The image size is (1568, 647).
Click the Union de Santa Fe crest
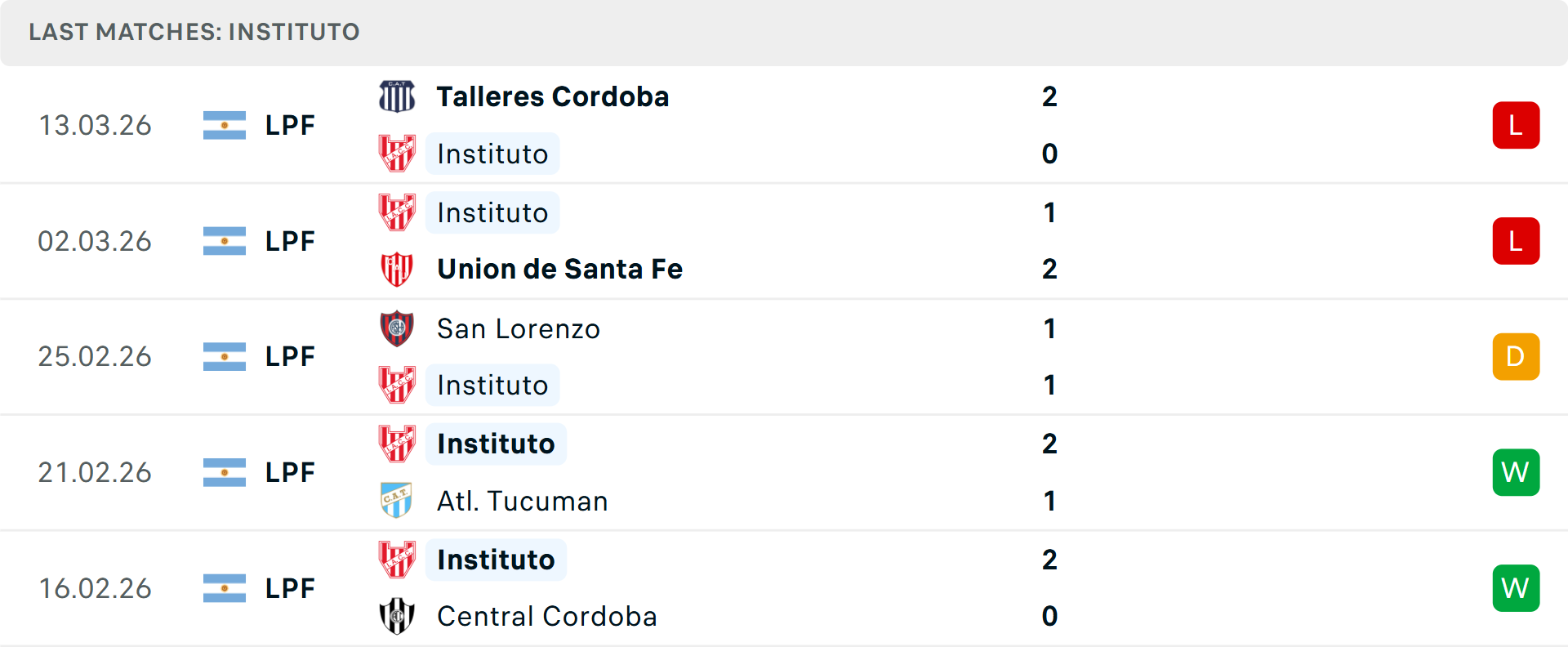click(x=397, y=270)
